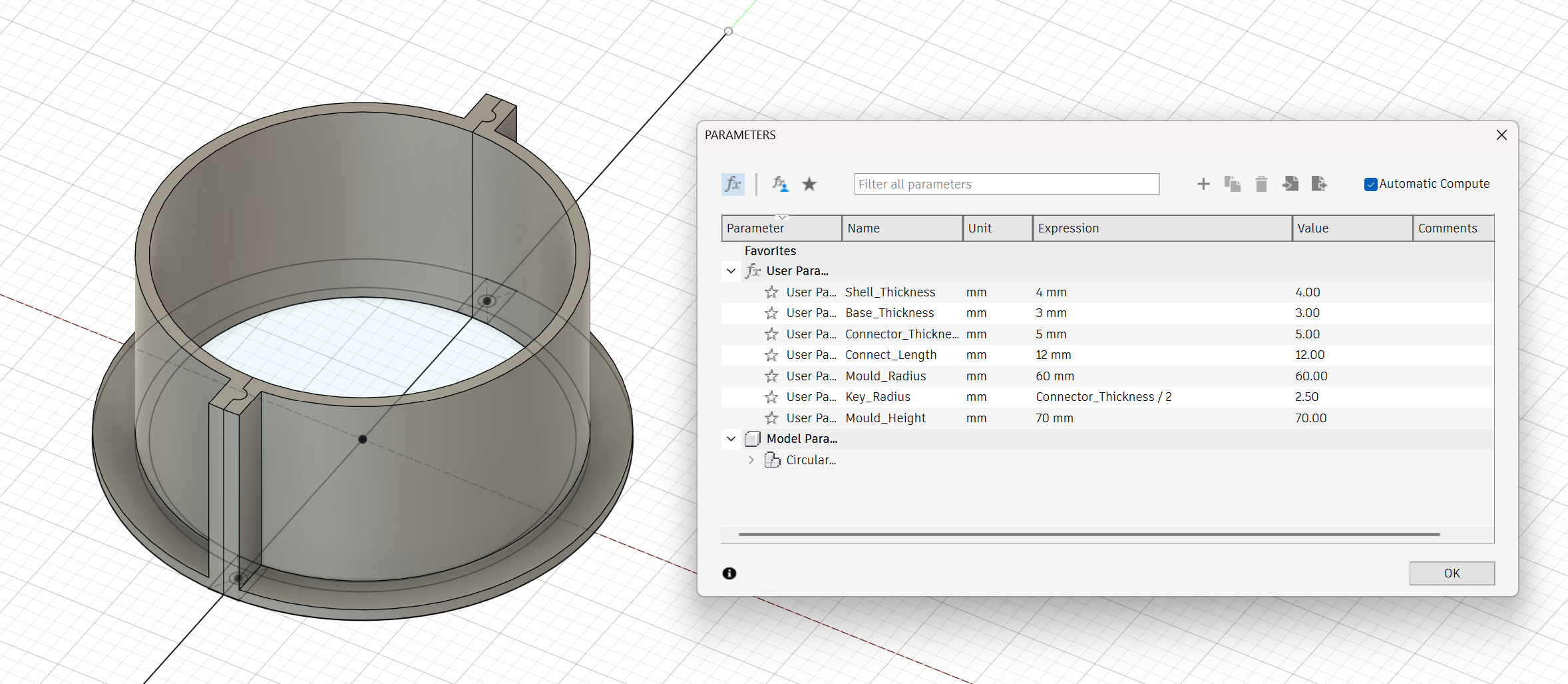Click the copy parameters icon
The height and width of the screenshot is (684, 1568).
coord(1232,184)
